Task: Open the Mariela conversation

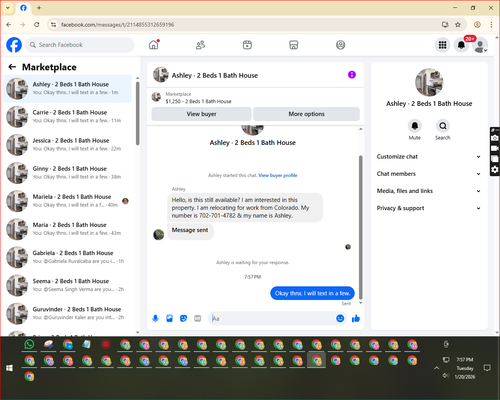Action: coord(68,201)
